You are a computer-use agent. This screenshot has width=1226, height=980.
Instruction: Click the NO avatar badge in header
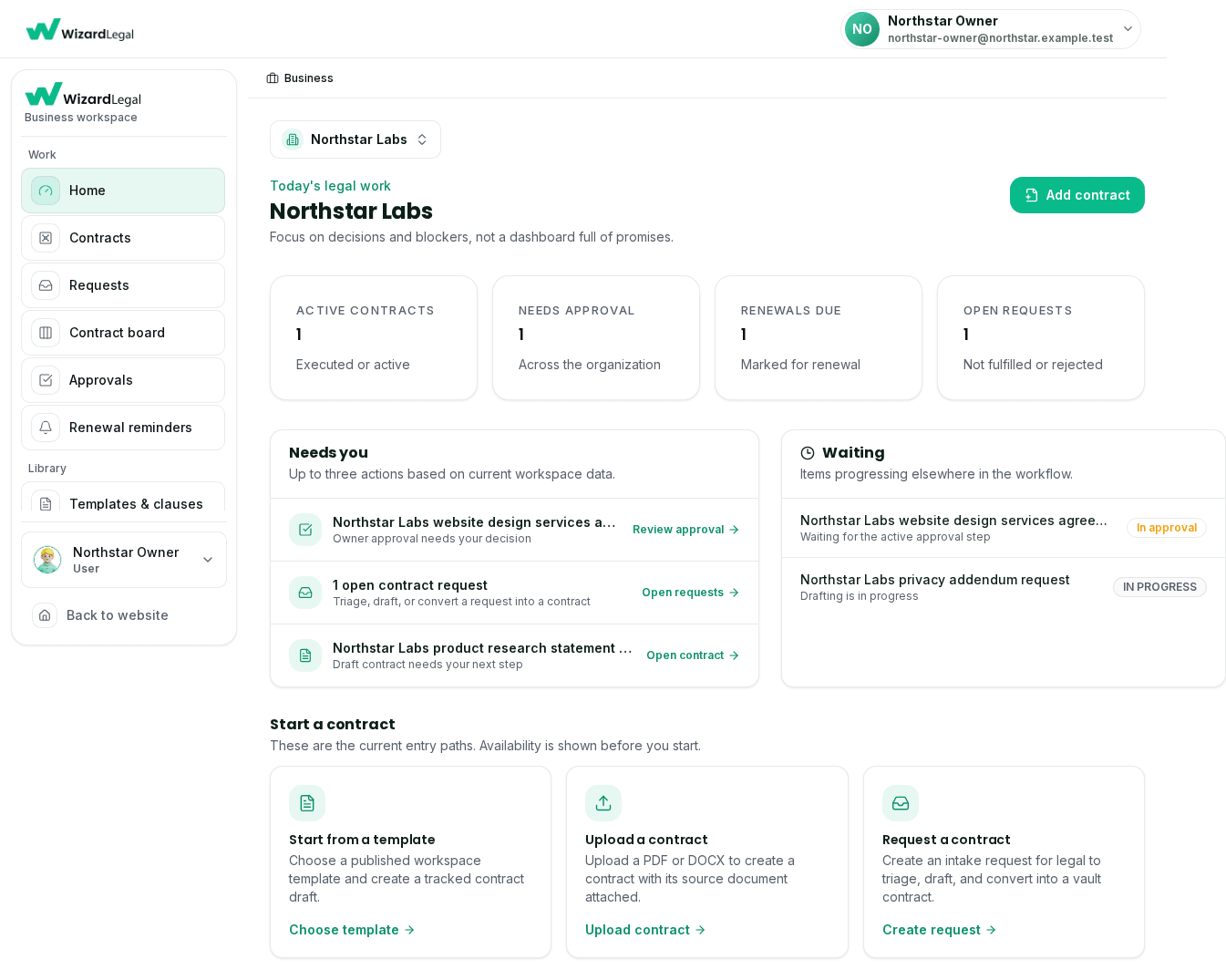click(x=861, y=29)
